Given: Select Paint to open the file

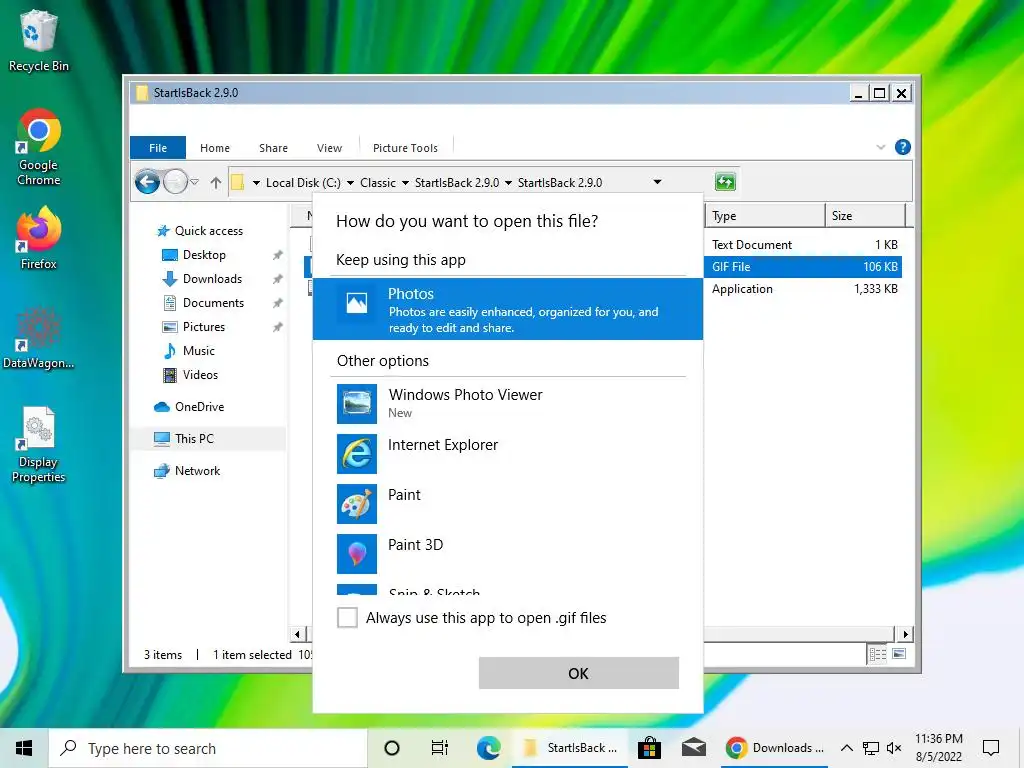Looking at the screenshot, I should [x=507, y=504].
